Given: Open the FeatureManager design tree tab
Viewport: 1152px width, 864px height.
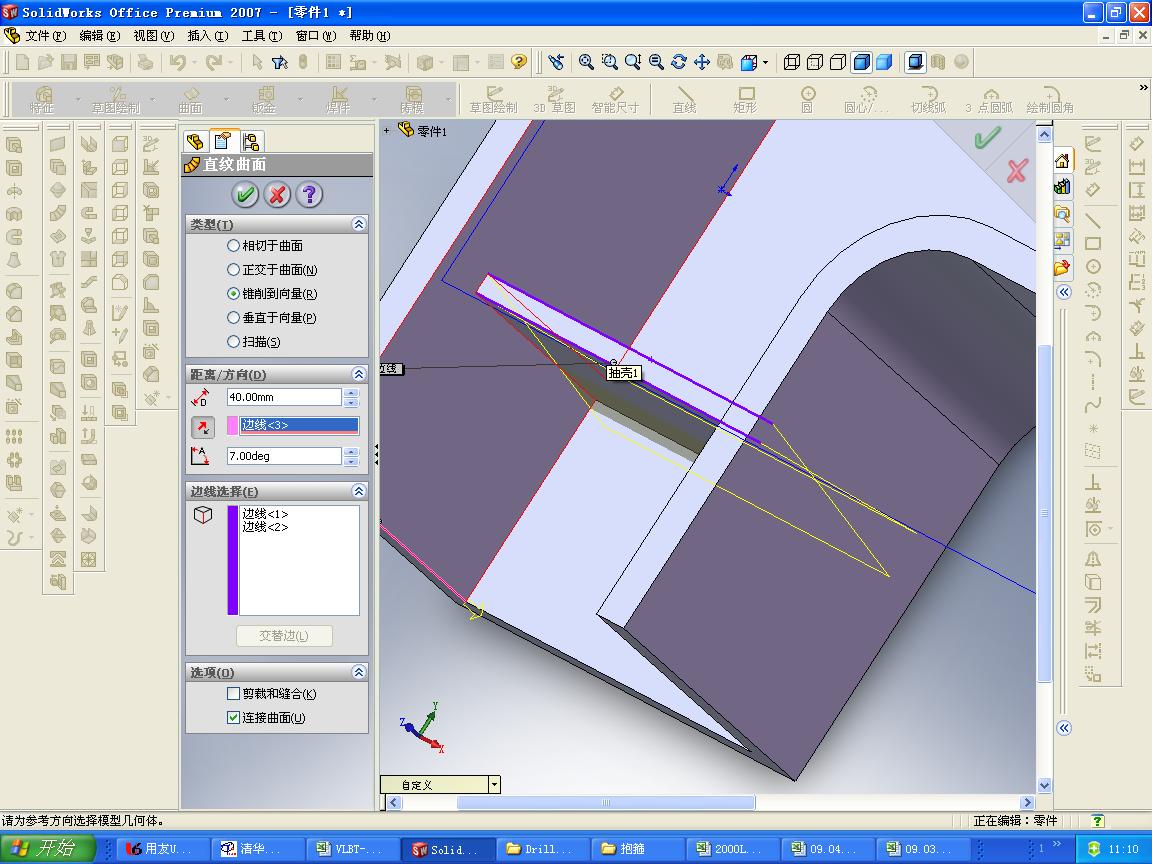Looking at the screenshot, I should click(195, 141).
